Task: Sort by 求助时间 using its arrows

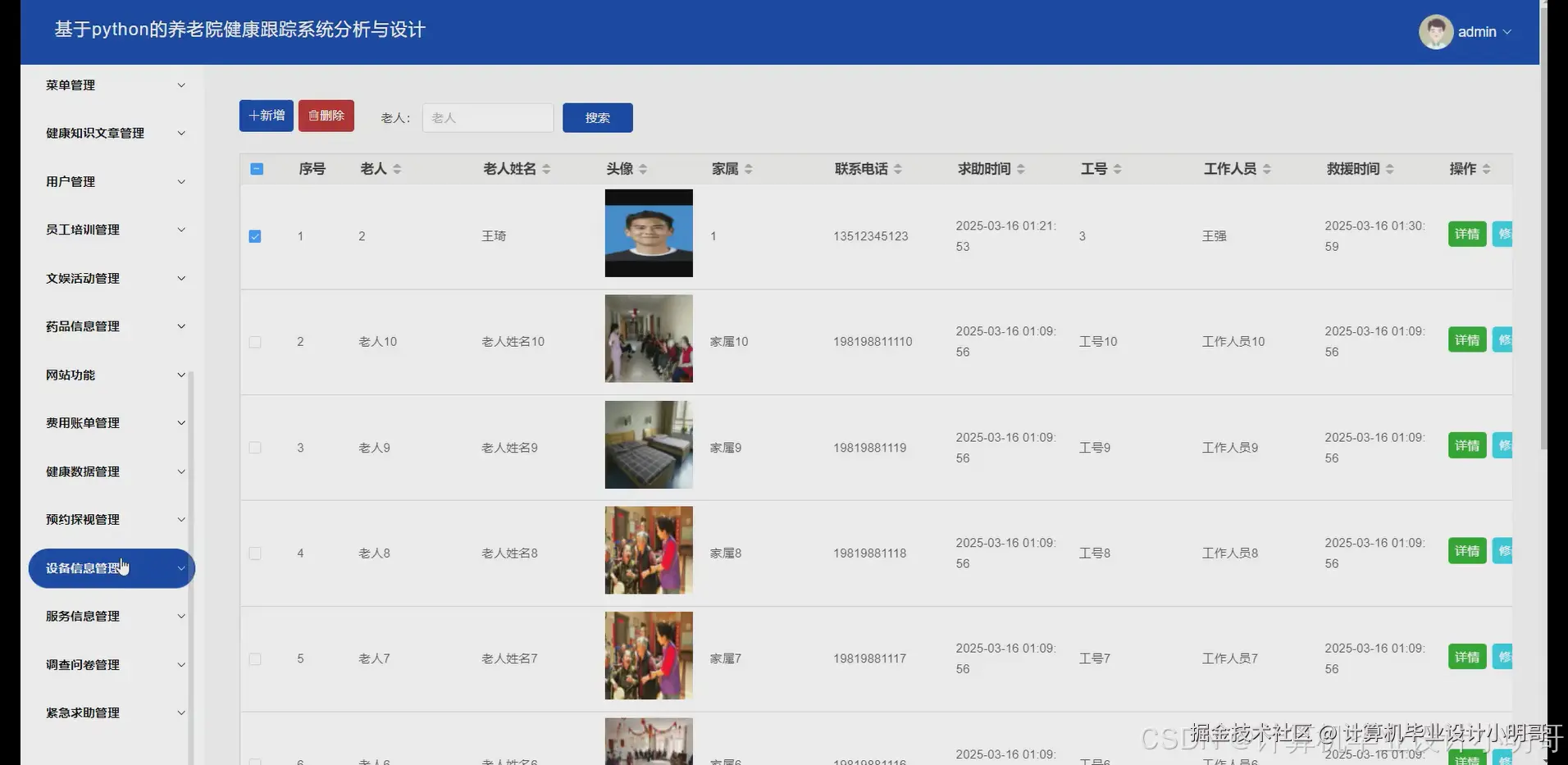Action: (1021, 169)
